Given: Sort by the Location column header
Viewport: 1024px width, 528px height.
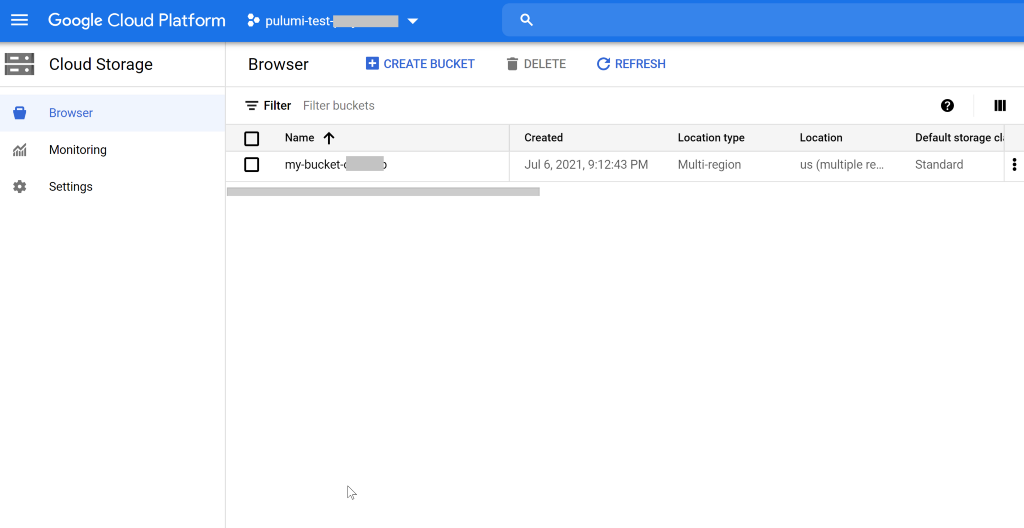Looking at the screenshot, I should (821, 138).
